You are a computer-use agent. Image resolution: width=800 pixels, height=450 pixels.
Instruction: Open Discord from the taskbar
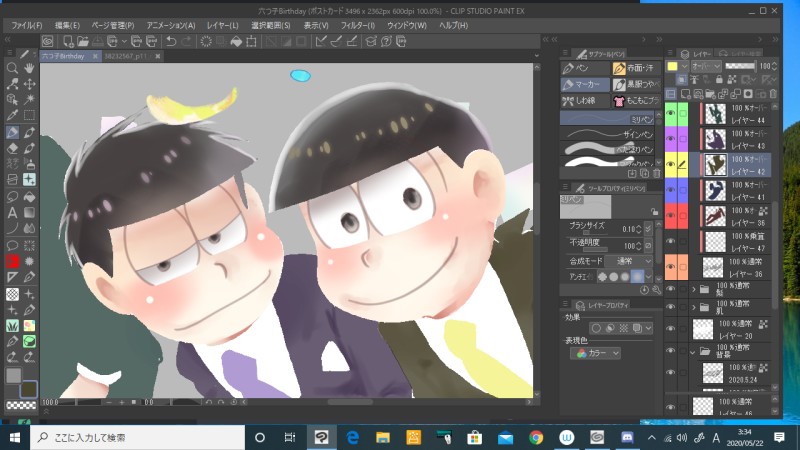pos(627,437)
